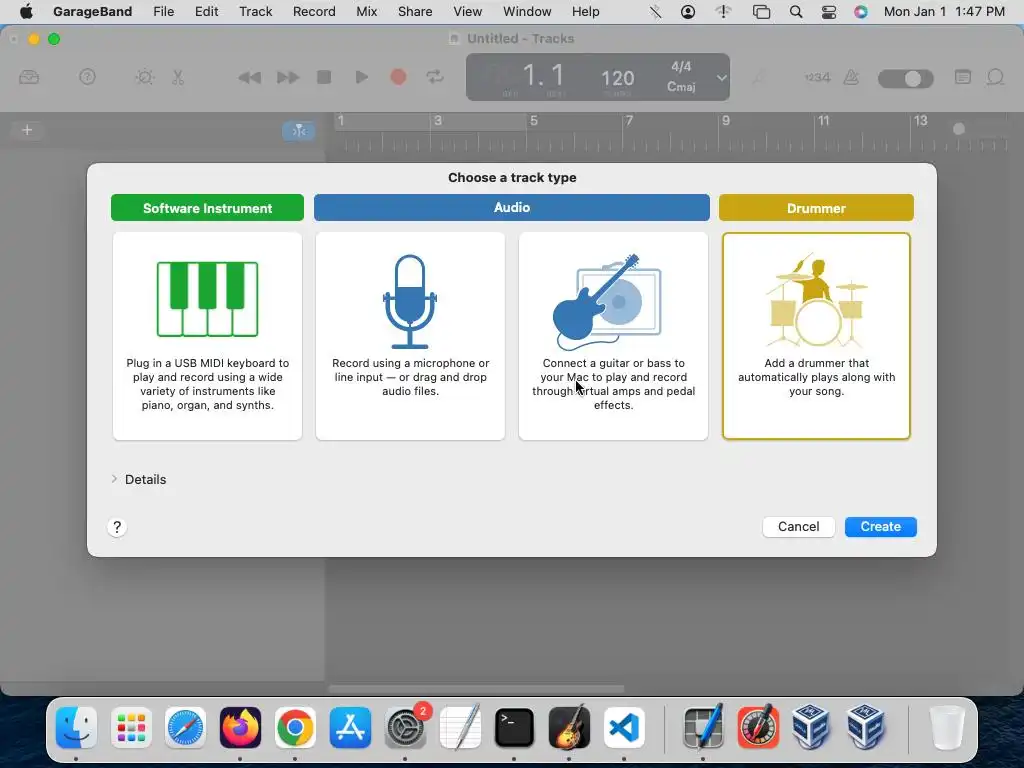Adjust the master volume slider
This screenshot has width=1024, height=768.
(905, 79)
